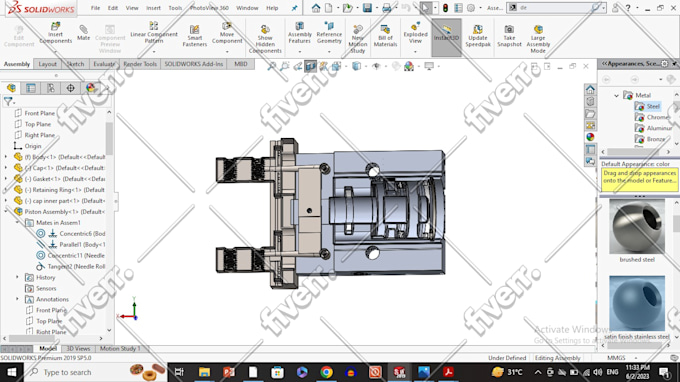Switch to the Evaluate tab
680x382 pixels.
tap(104, 64)
